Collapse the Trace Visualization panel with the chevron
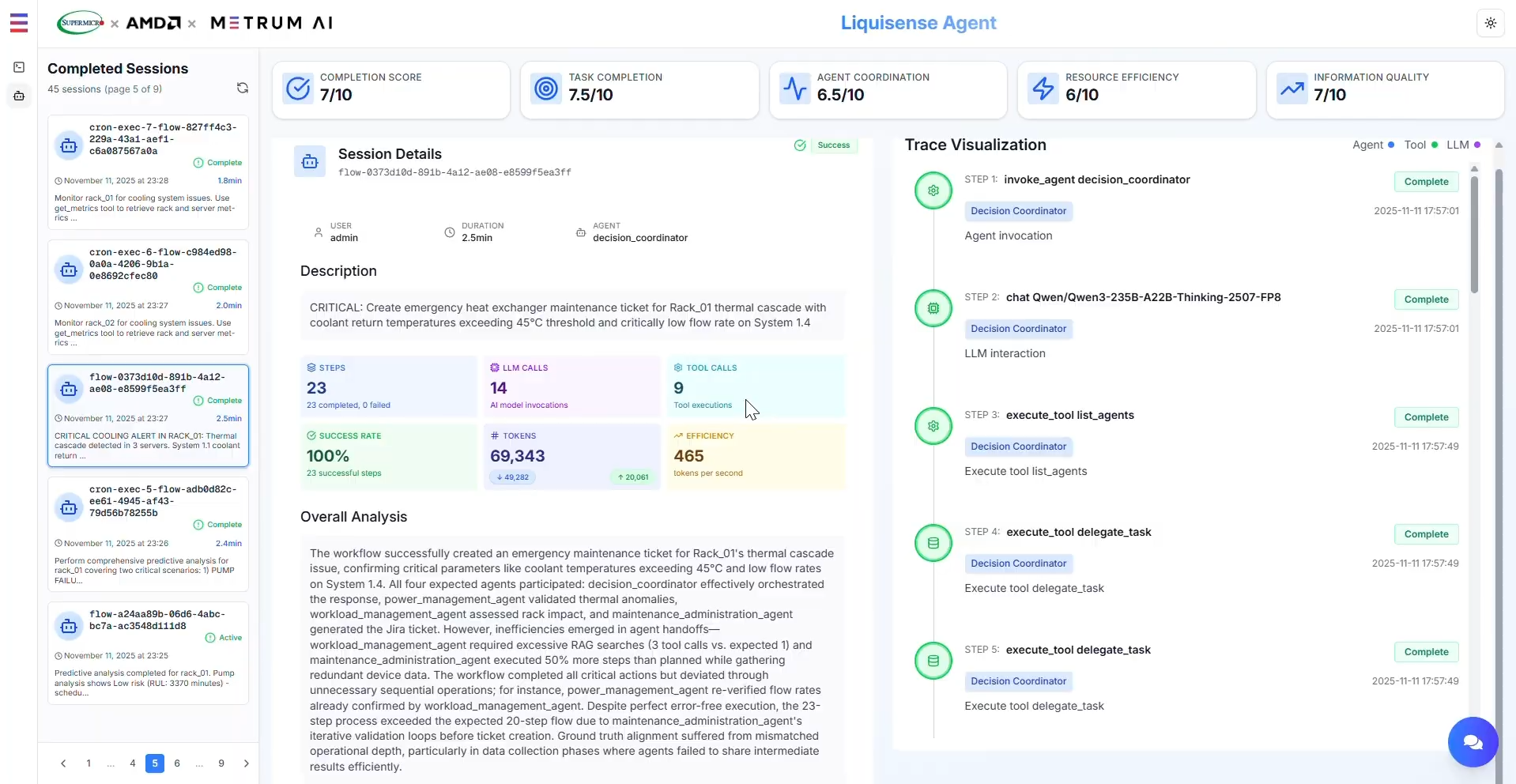Viewport: 1516px width, 784px height. point(1499,145)
